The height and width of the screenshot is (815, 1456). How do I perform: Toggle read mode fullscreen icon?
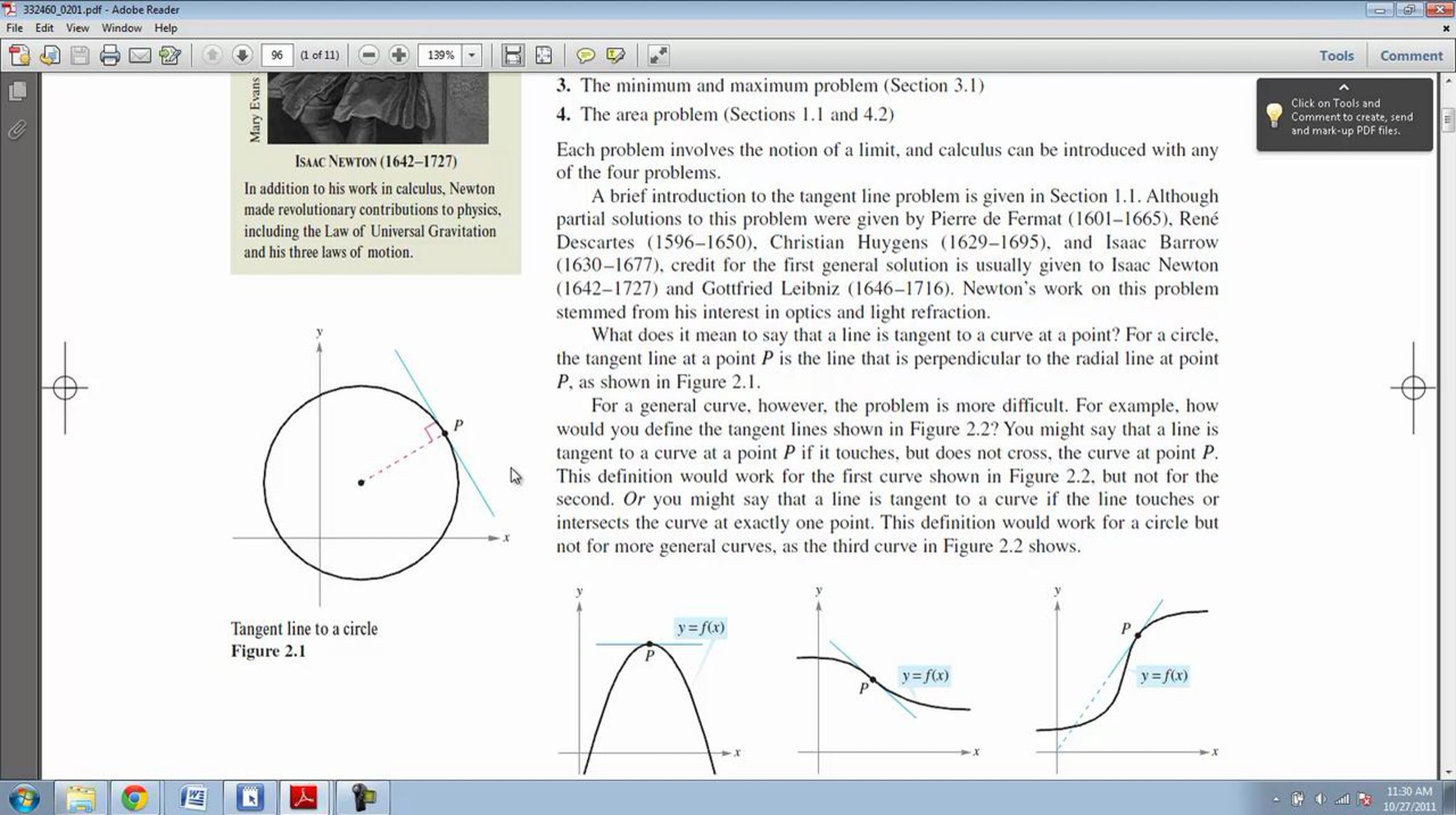(658, 56)
